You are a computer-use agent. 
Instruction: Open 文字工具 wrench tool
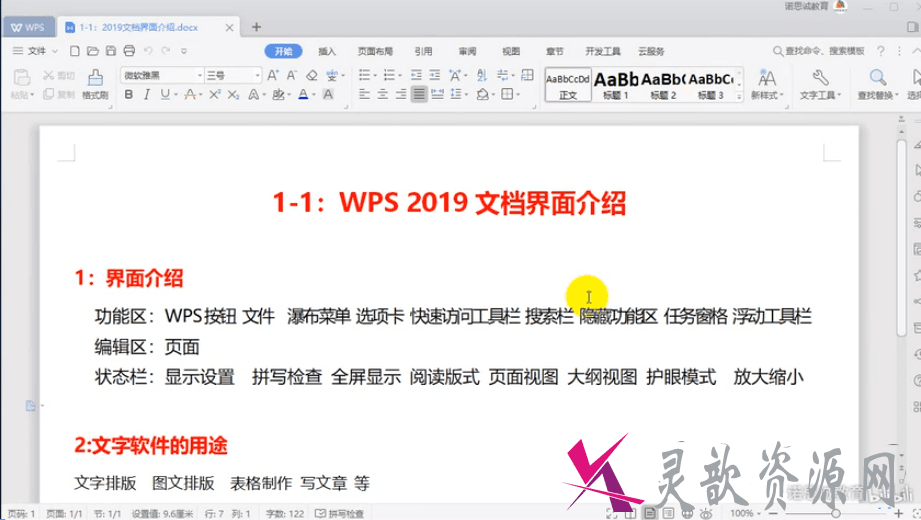[x=820, y=84]
